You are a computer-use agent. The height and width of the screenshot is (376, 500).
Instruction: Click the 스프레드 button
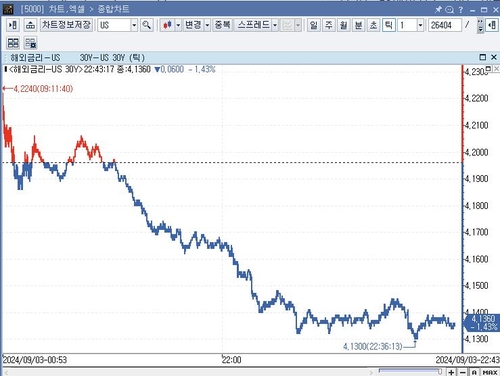point(253,25)
